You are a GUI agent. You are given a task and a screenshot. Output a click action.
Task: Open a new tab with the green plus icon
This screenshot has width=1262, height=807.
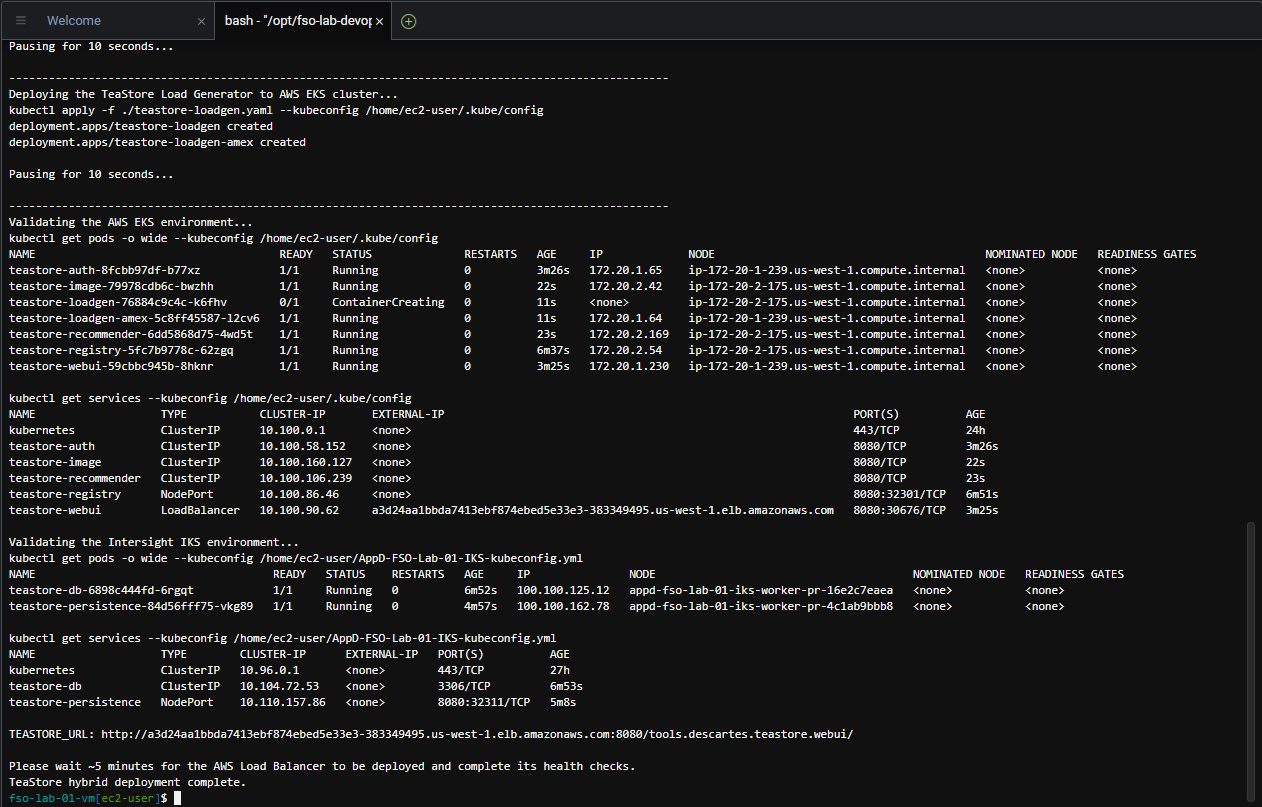[x=408, y=21]
